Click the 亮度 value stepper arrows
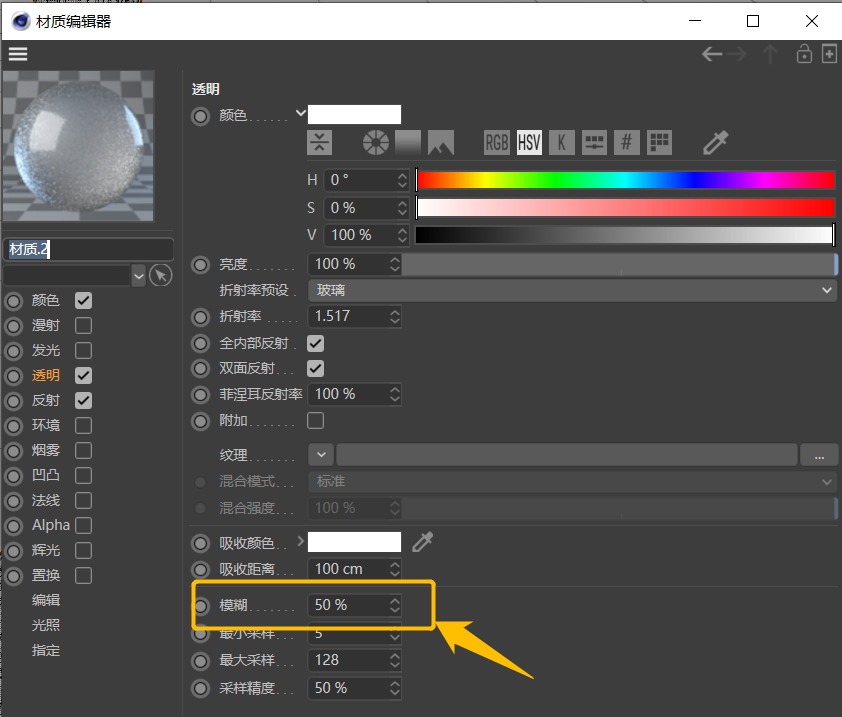This screenshot has width=842, height=717. [395, 264]
